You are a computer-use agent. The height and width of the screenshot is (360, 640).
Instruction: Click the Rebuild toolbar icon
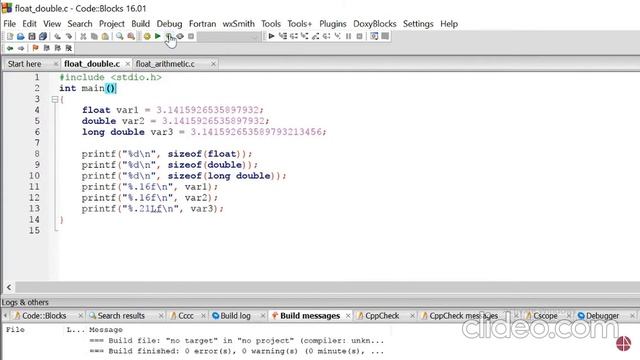tap(180, 36)
